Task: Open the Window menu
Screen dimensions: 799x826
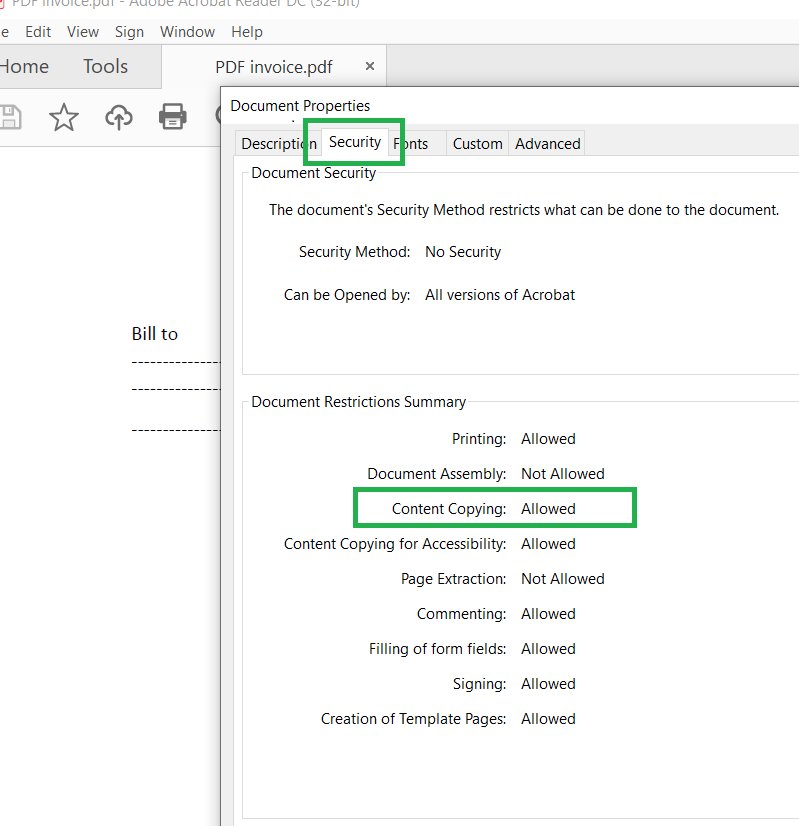Action: 187,32
